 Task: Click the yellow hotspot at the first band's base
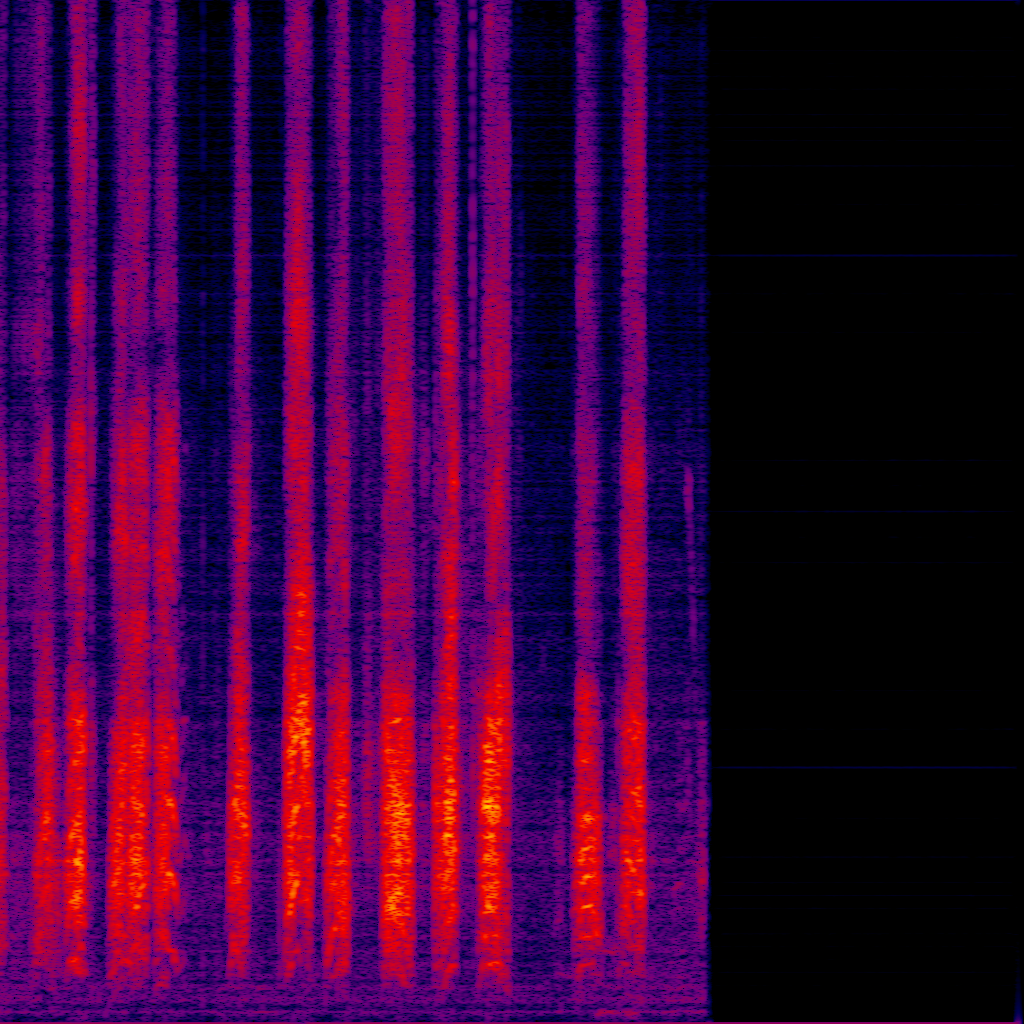click(x=76, y=860)
